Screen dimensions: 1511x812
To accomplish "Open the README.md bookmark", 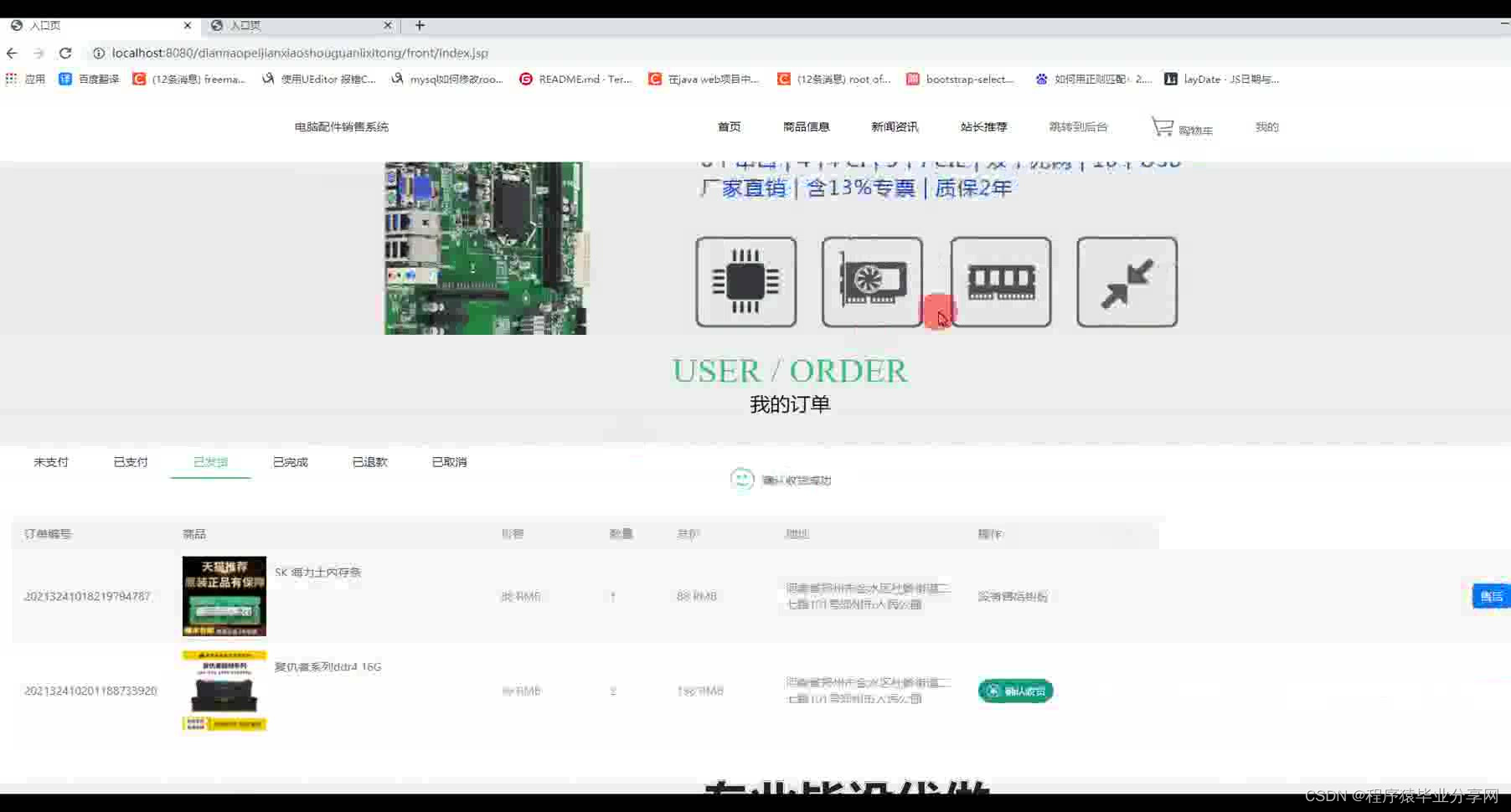I will [575, 79].
